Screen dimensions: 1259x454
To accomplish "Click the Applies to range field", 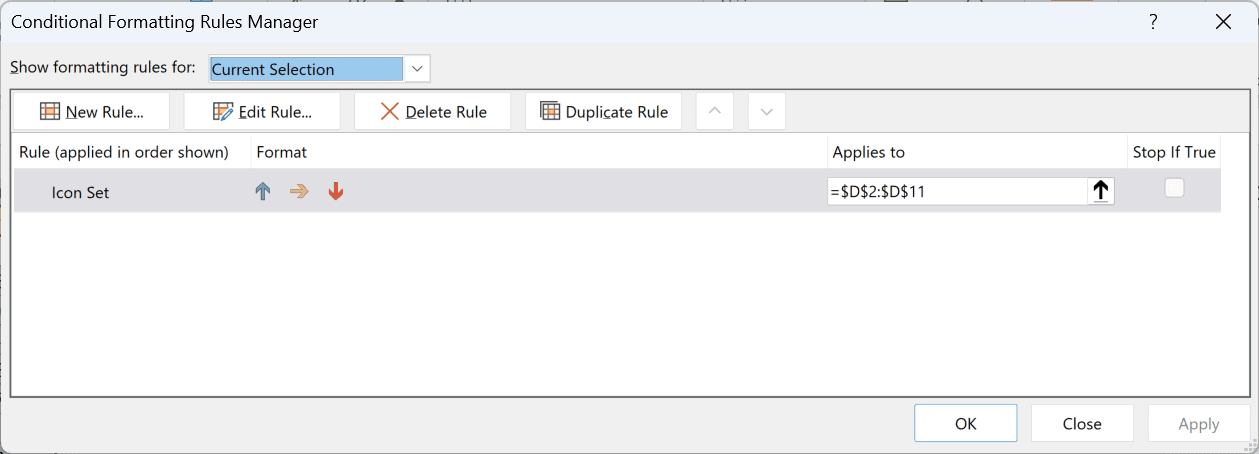I will 957,191.
